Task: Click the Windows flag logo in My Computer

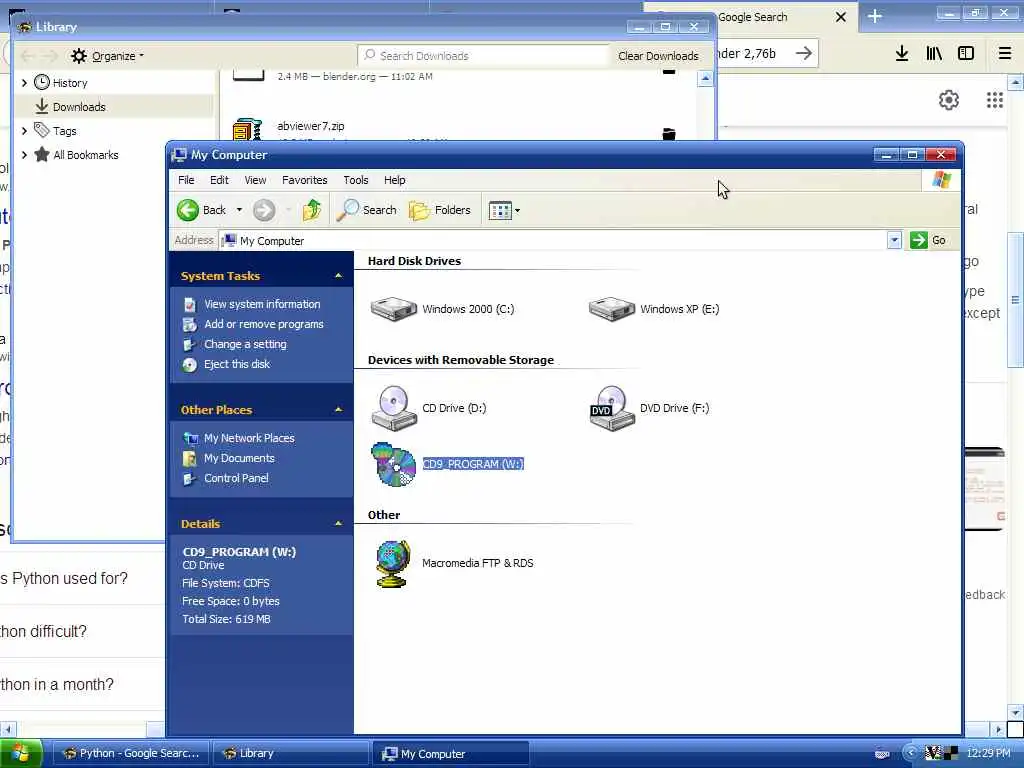Action: point(941,180)
